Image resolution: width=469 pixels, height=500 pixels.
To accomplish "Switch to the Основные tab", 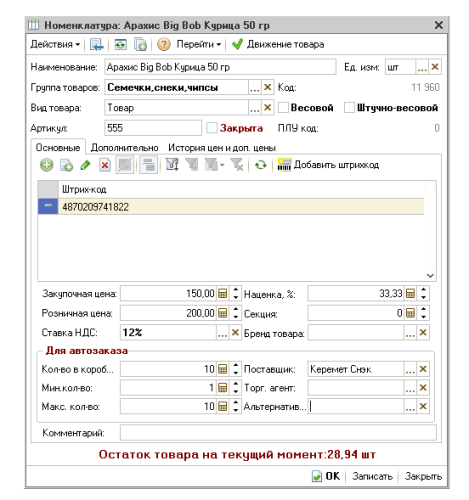I will [58, 147].
